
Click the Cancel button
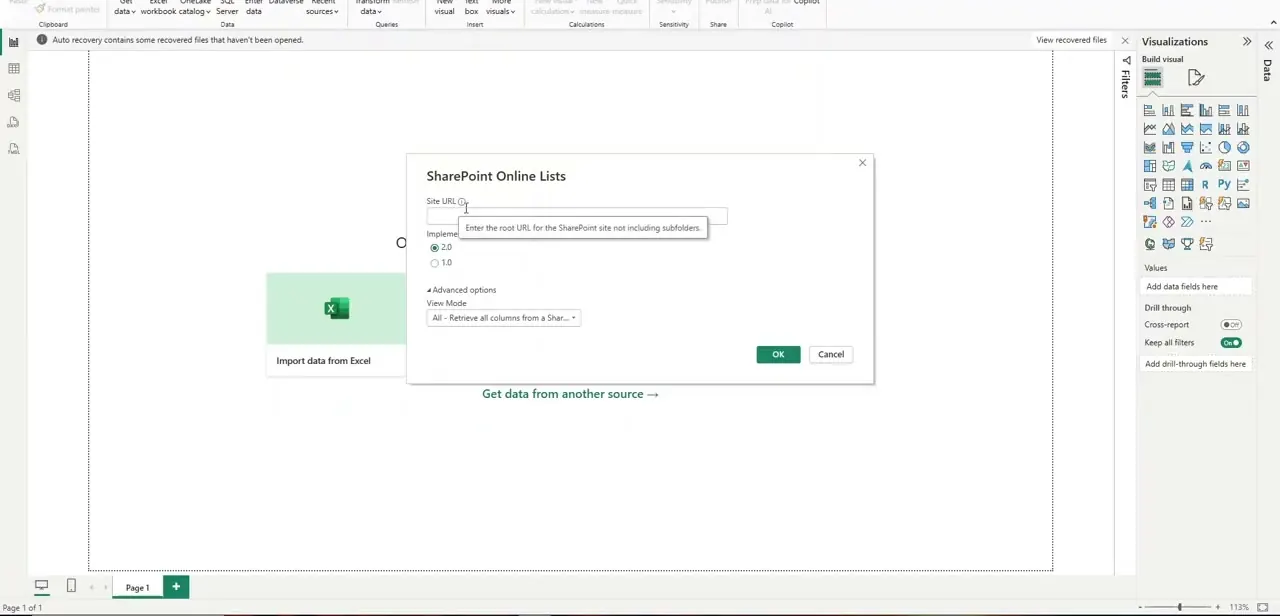pos(831,354)
